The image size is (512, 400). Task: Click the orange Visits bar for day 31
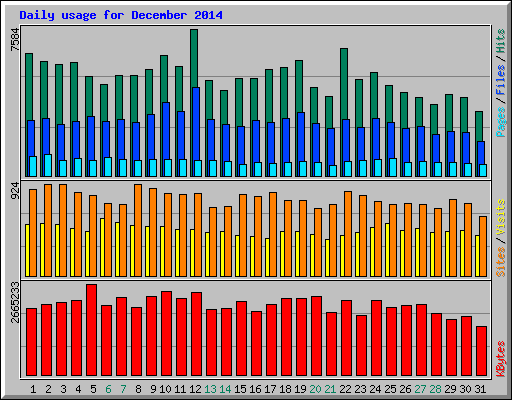(483, 246)
